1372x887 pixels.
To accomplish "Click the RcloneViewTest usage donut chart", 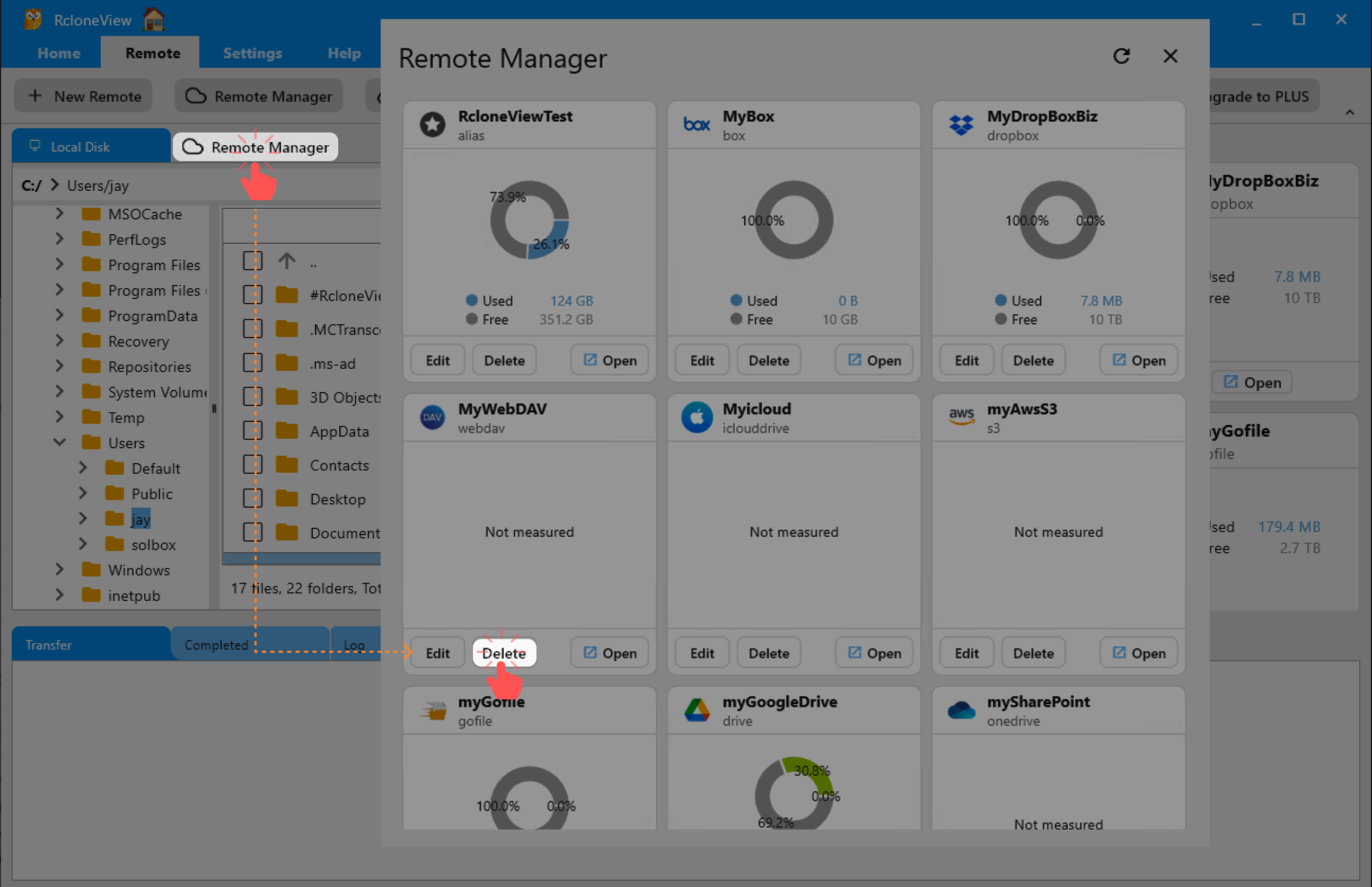I will click(529, 220).
